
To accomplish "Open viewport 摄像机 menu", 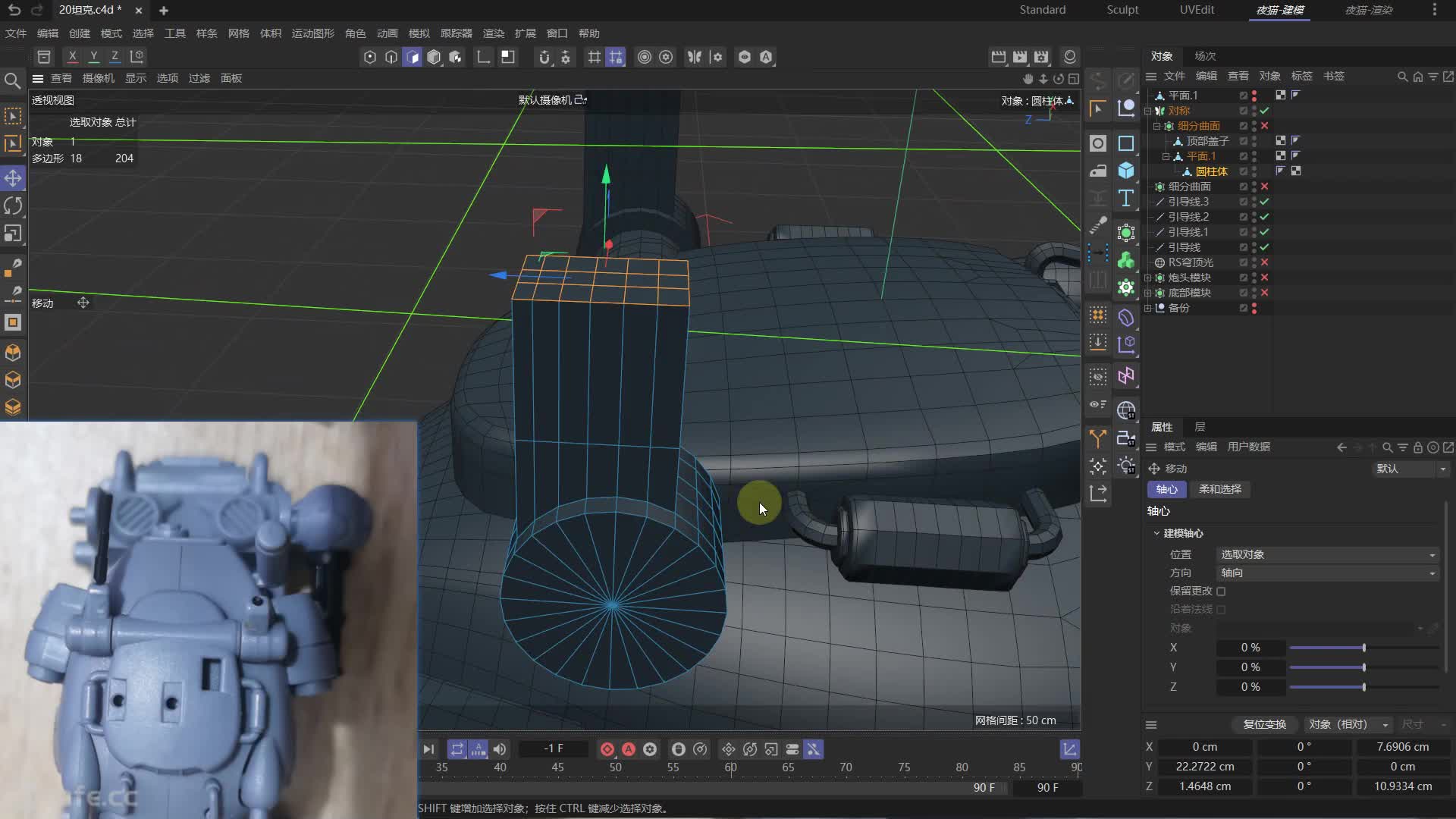I will 99,78.
